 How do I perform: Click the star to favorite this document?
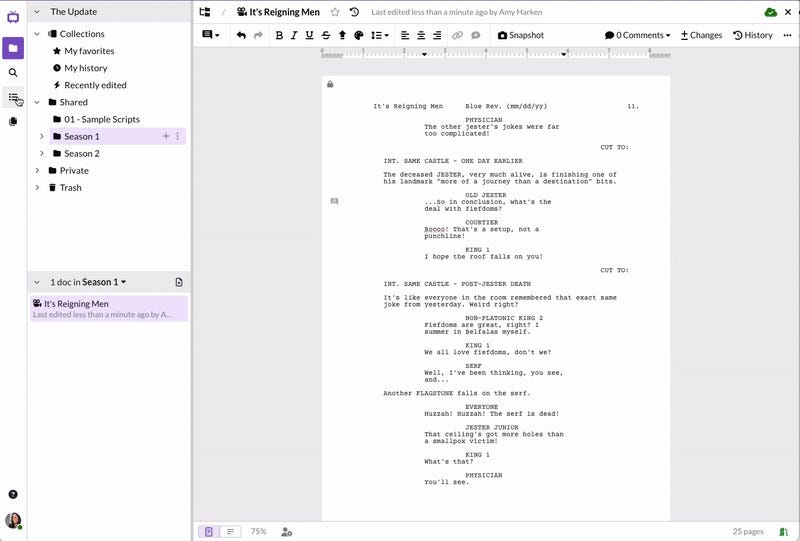point(335,12)
